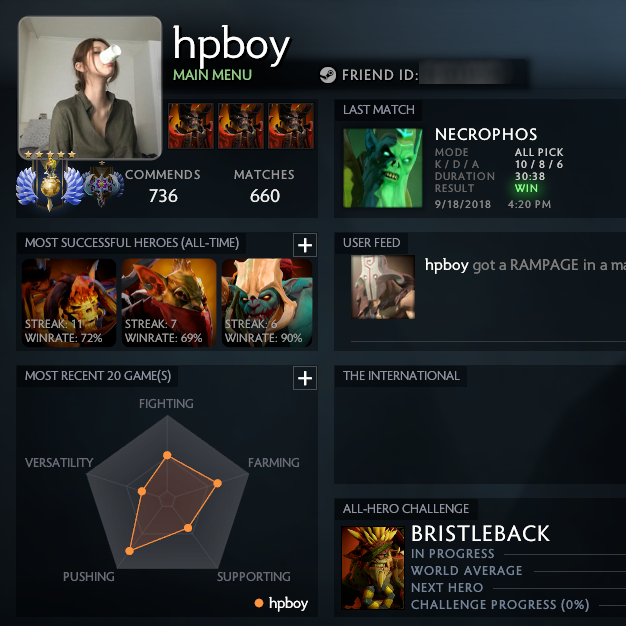Open the Necrophos last match portrait

pos(382,168)
